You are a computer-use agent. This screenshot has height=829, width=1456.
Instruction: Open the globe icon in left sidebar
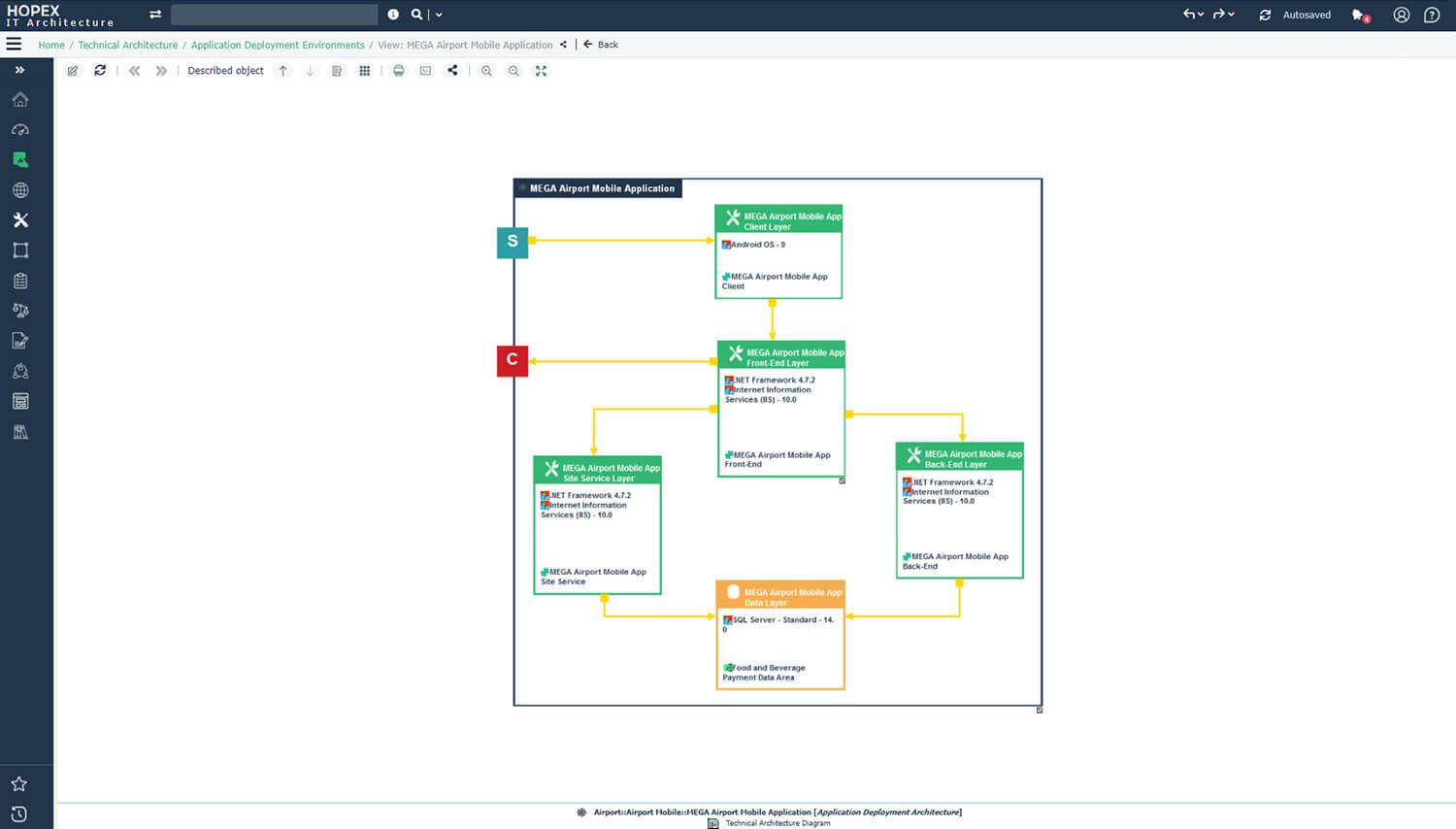pyautogui.click(x=20, y=190)
